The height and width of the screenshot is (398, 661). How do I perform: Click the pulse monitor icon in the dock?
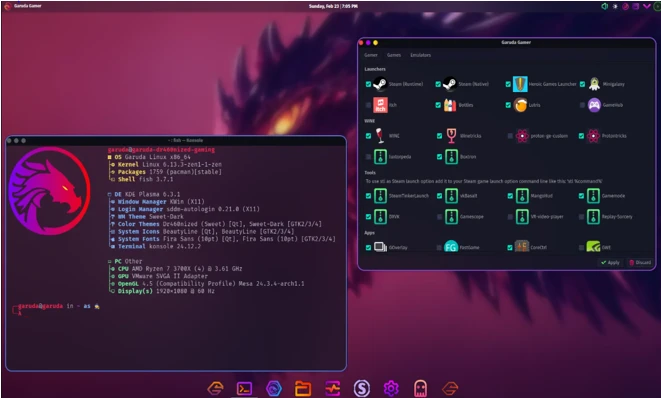(333, 388)
